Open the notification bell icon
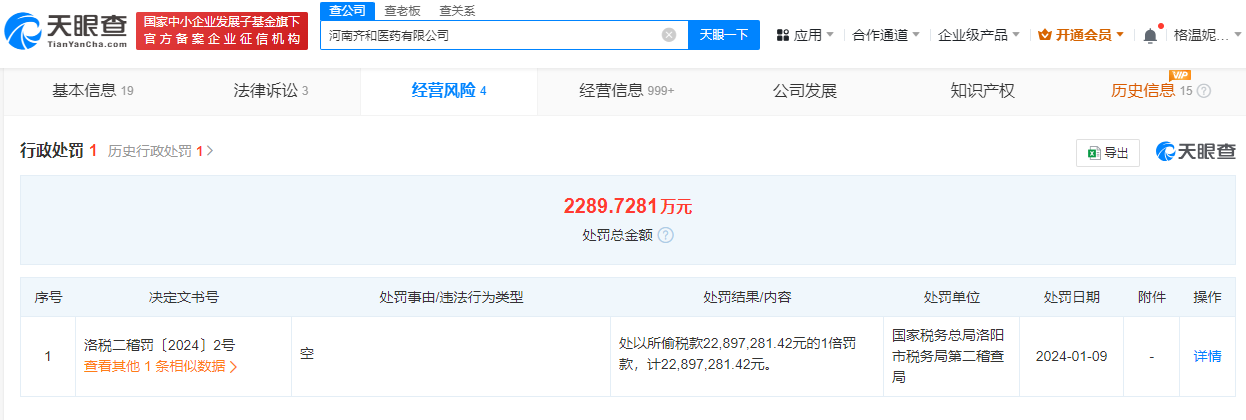Viewport: 1246px width, 420px height. [1150, 35]
